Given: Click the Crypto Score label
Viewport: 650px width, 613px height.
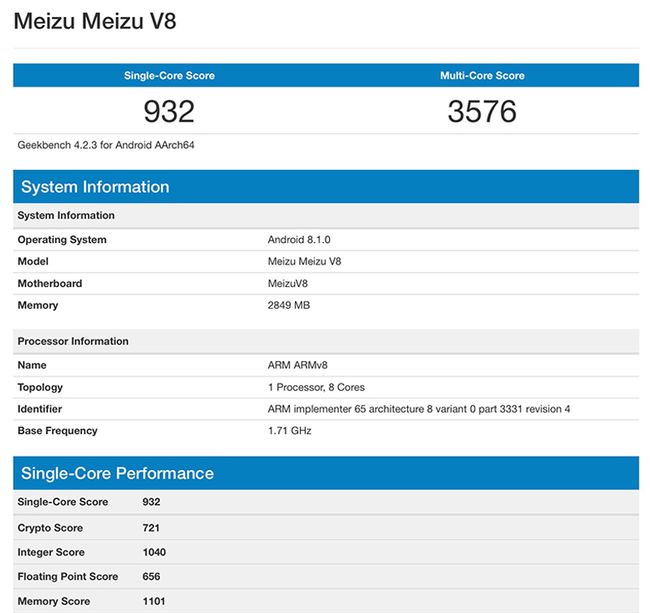Looking at the screenshot, I should (50, 528).
